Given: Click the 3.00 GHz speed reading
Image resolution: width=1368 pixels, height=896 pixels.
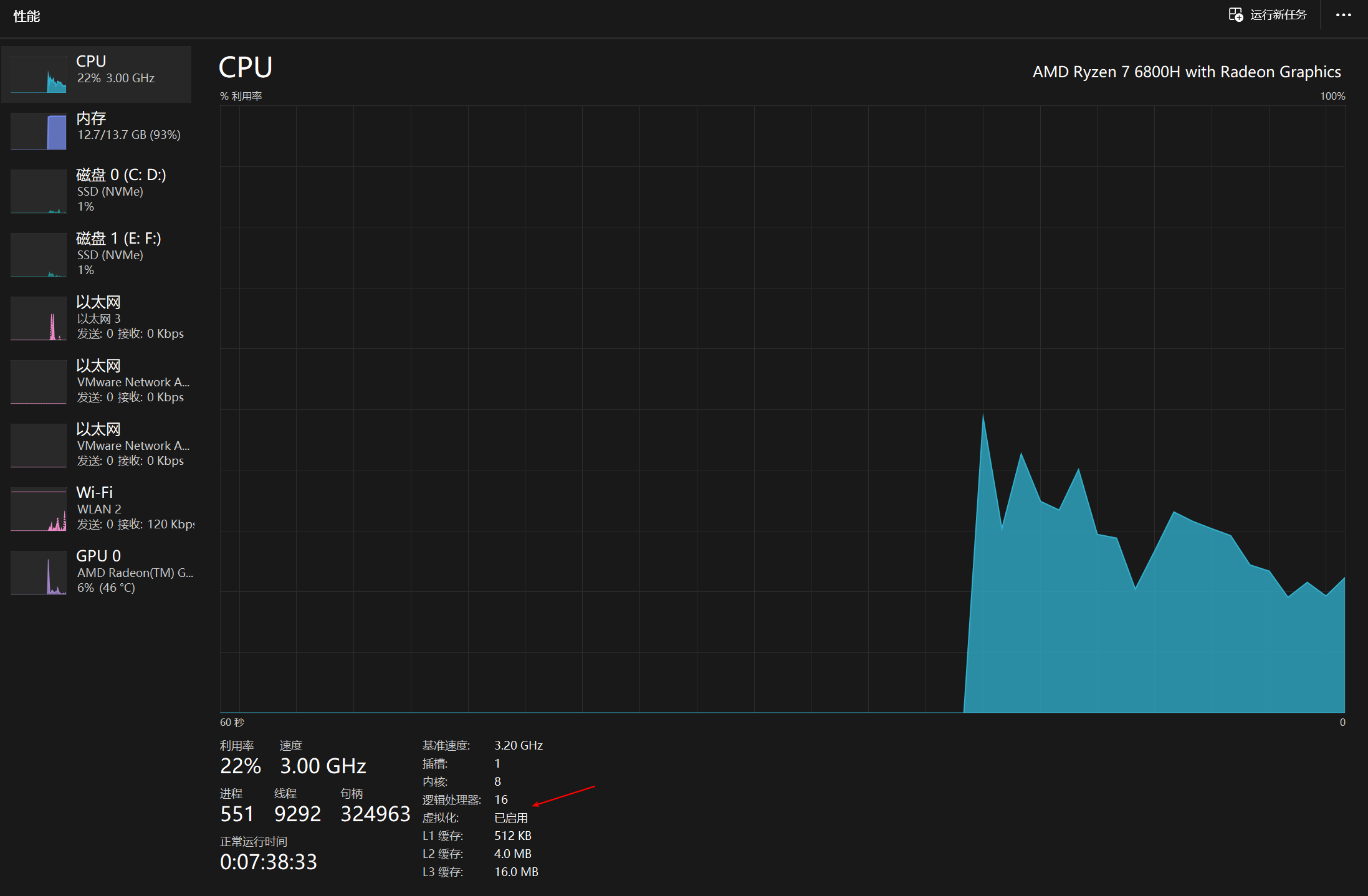Looking at the screenshot, I should click(322, 766).
